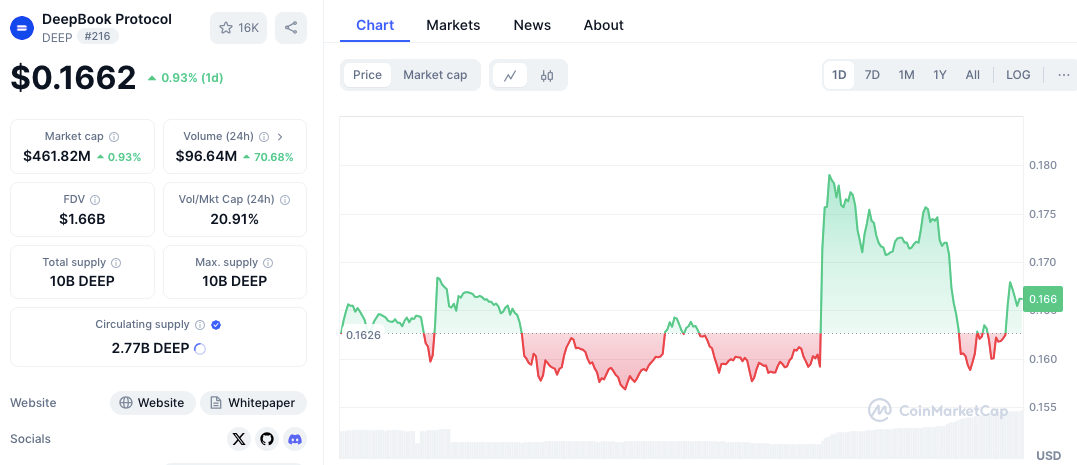Click the 2.77B DEEP circulating supply value
1077x465 pixels.
[150, 349]
